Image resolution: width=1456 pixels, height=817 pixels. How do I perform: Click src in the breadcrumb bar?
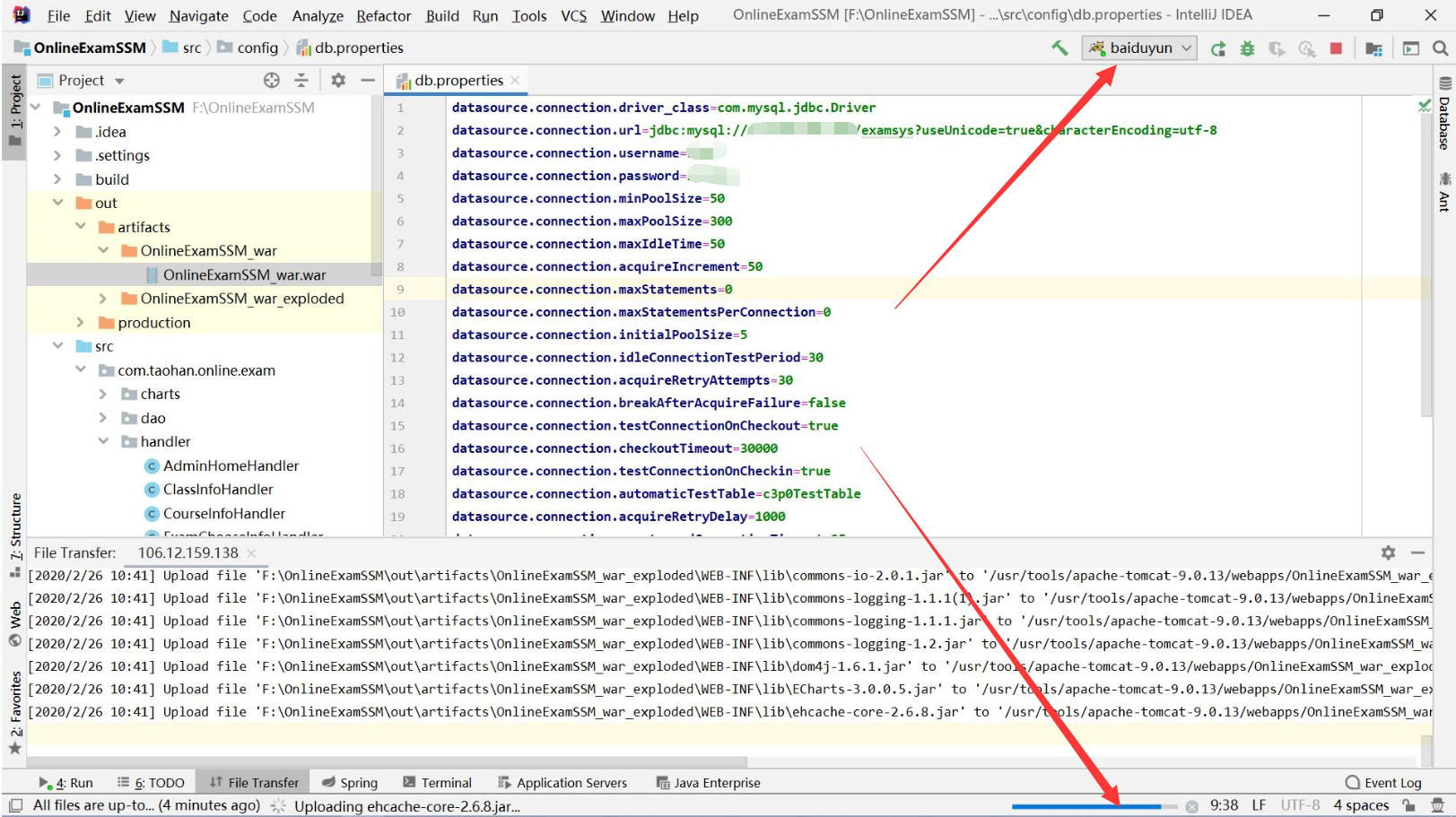pos(182,48)
